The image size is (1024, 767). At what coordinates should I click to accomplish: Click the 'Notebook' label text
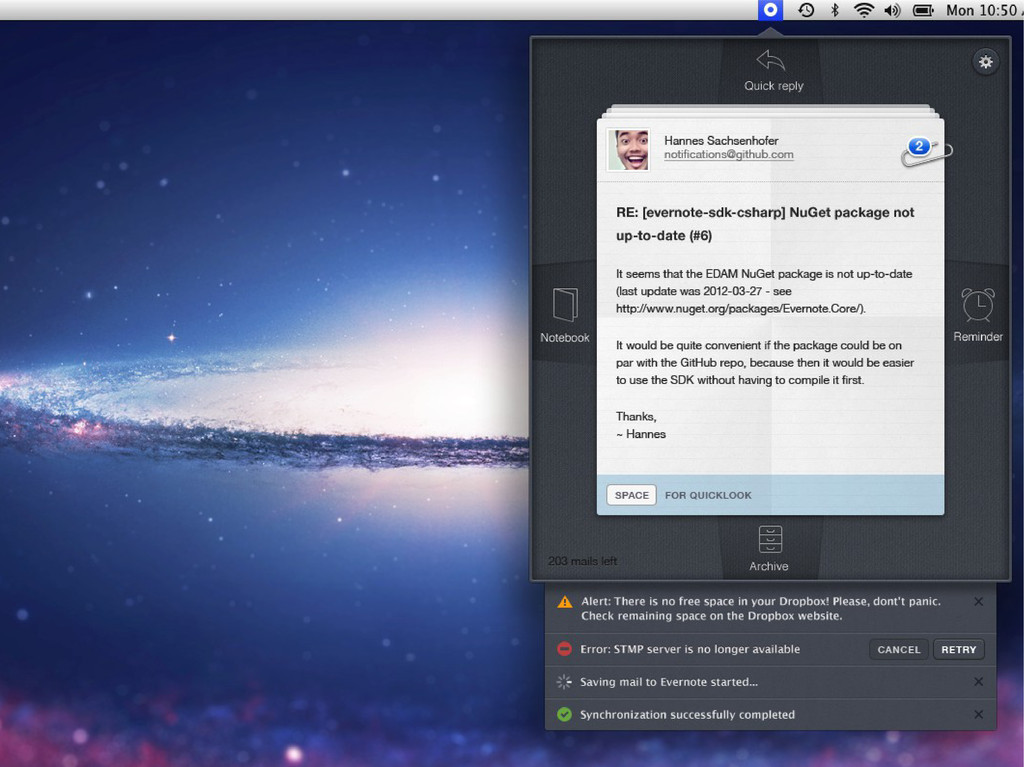coord(565,338)
